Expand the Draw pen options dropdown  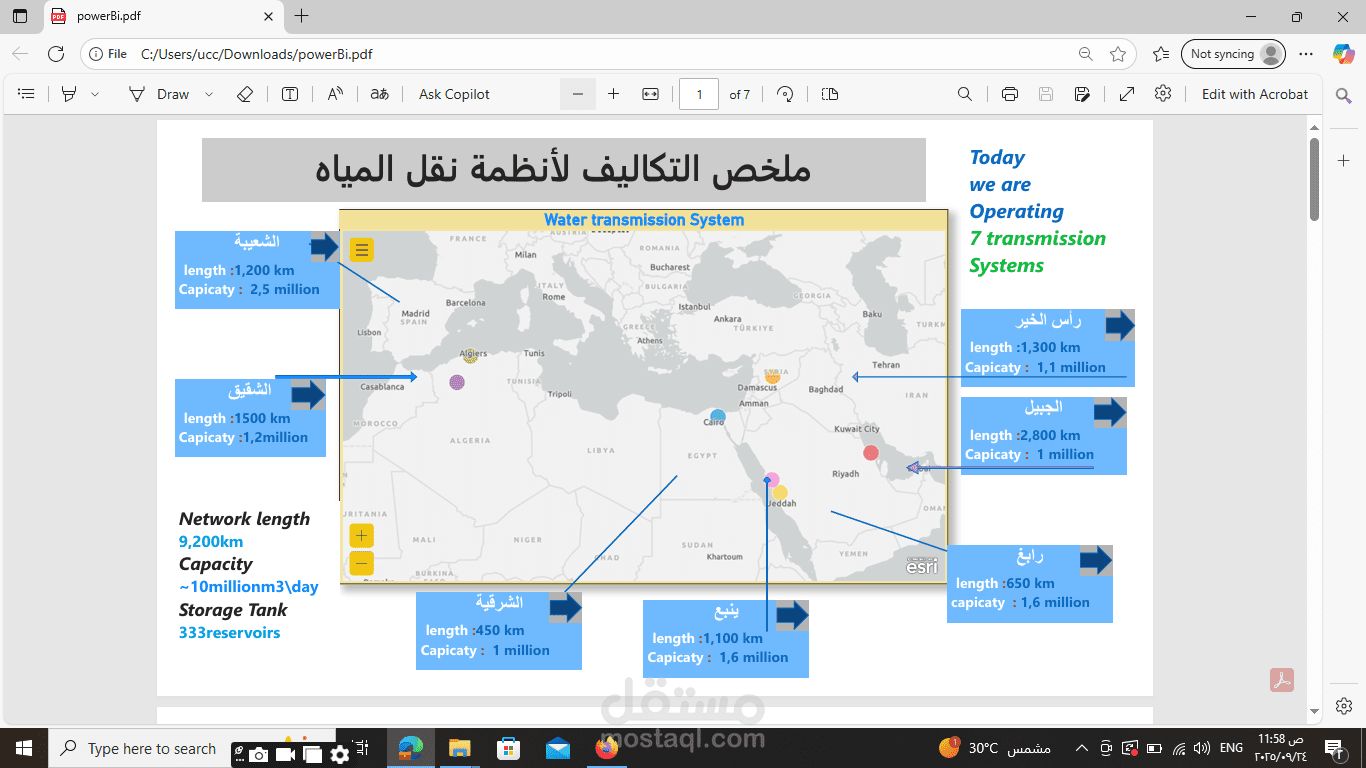tap(208, 94)
